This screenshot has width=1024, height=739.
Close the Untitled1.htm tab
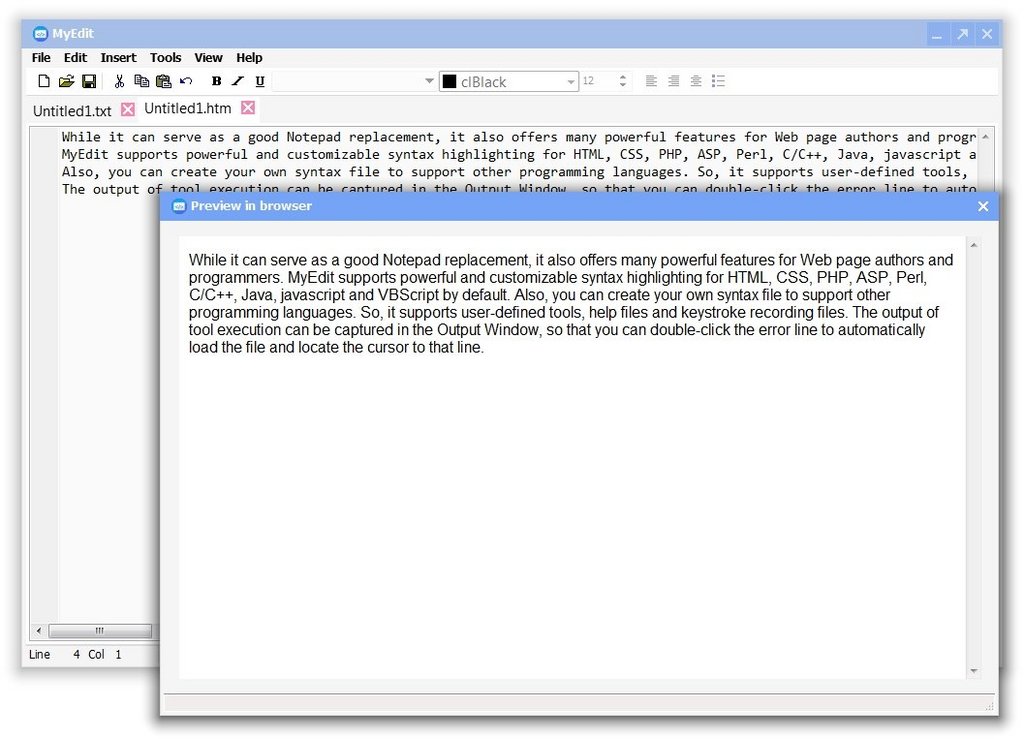click(248, 108)
